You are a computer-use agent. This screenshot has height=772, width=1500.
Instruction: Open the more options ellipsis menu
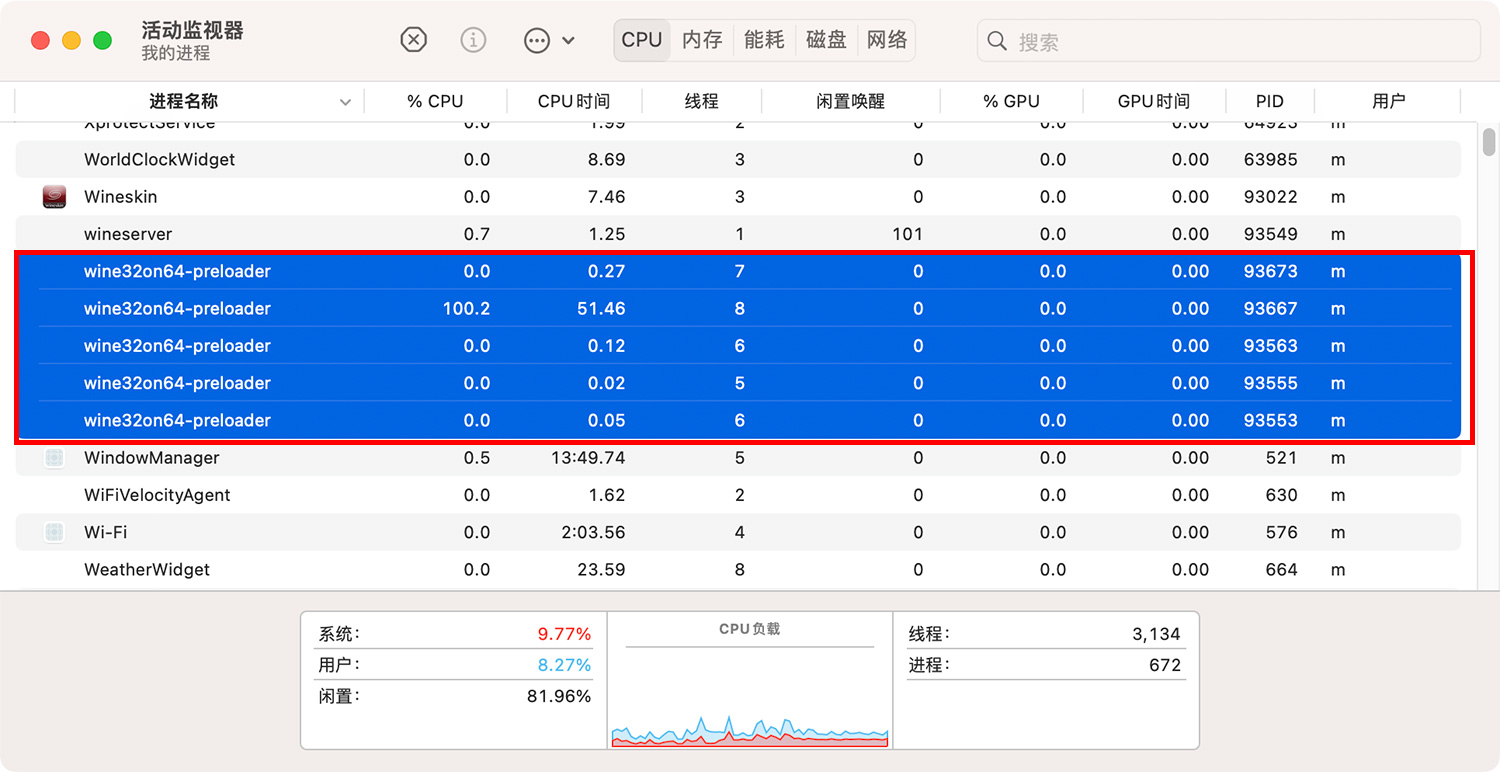[537, 41]
